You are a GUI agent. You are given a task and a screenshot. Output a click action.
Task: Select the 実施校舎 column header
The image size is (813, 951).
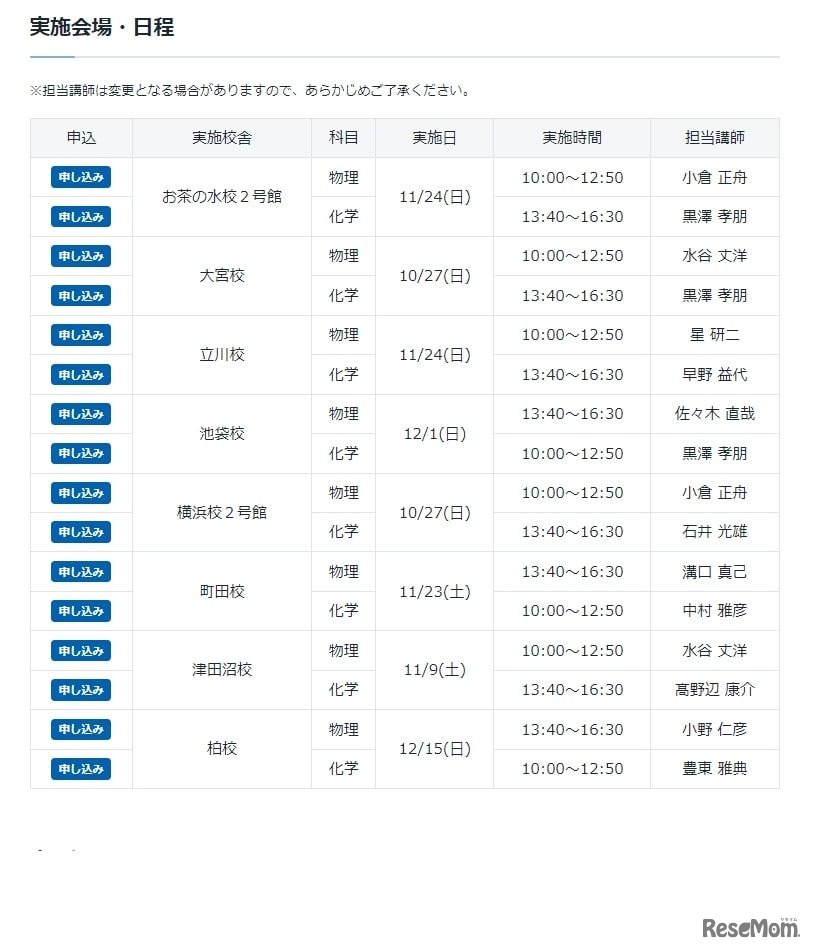tap(220, 138)
